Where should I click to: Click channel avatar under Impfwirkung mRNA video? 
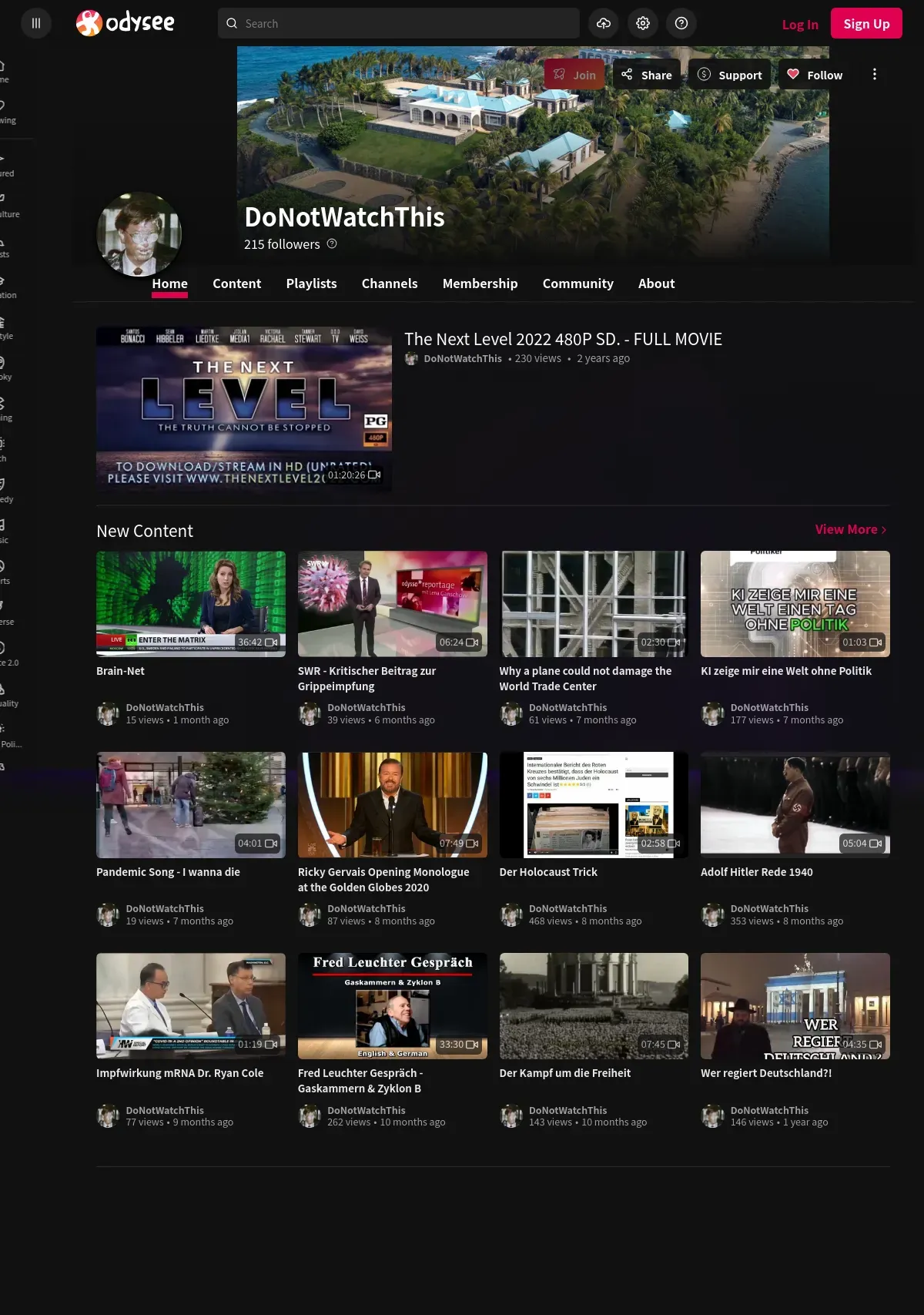108,1116
